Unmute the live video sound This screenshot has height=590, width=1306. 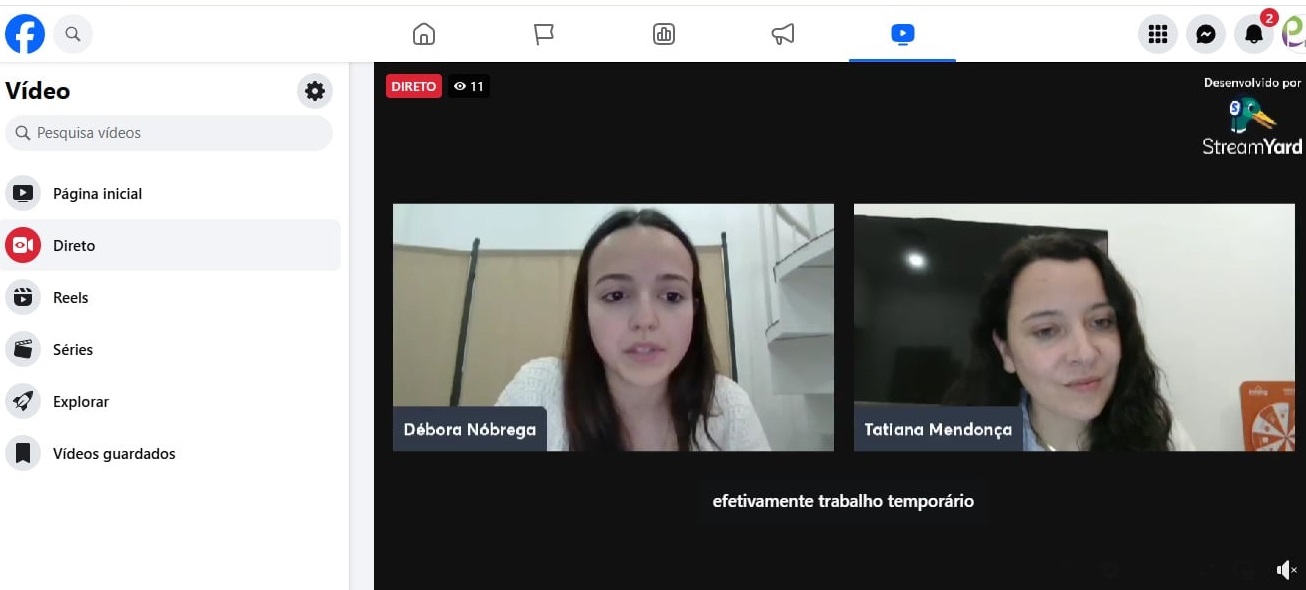(1286, 570)
